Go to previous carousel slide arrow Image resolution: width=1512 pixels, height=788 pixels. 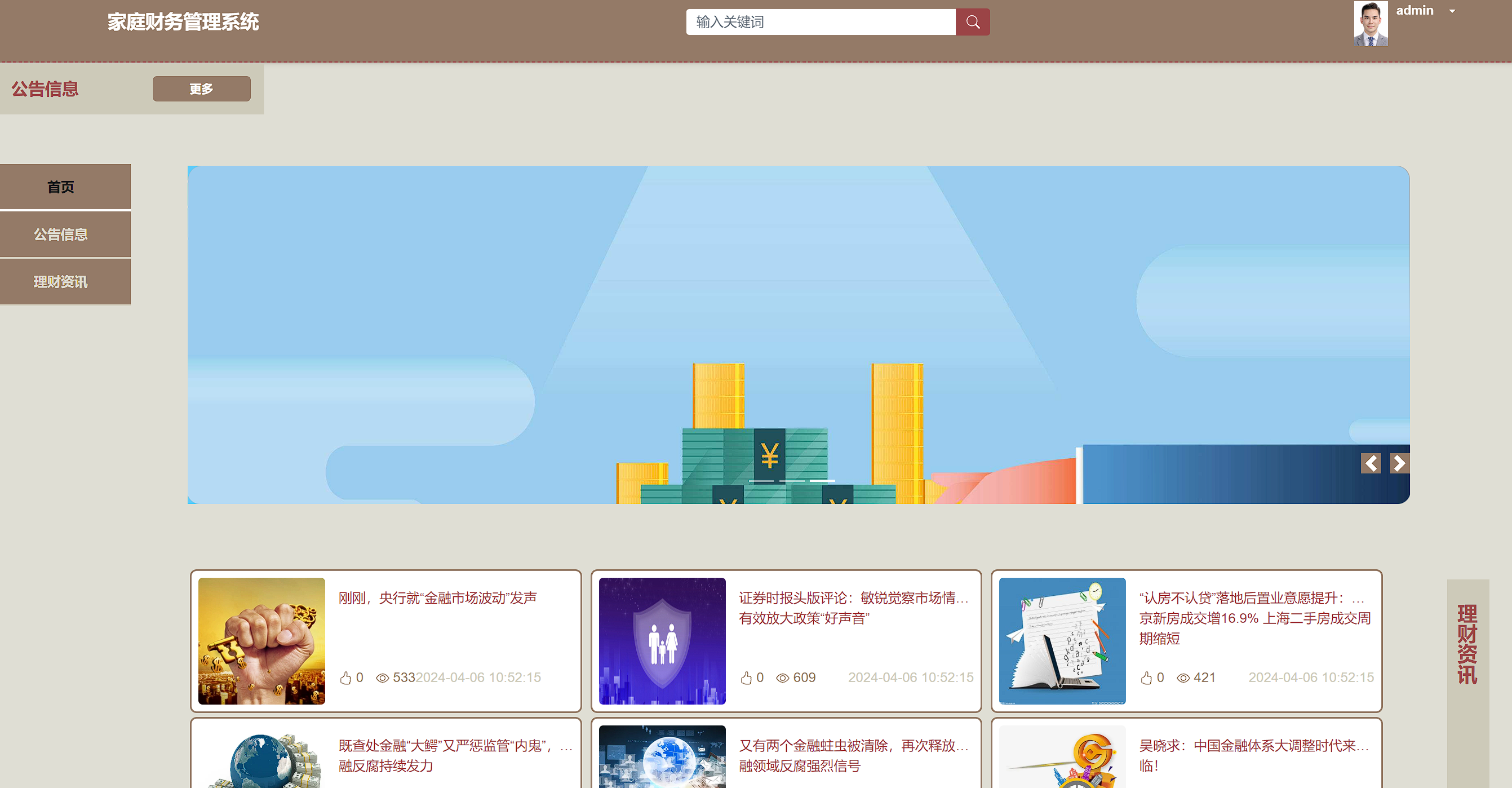(1370, 463)
